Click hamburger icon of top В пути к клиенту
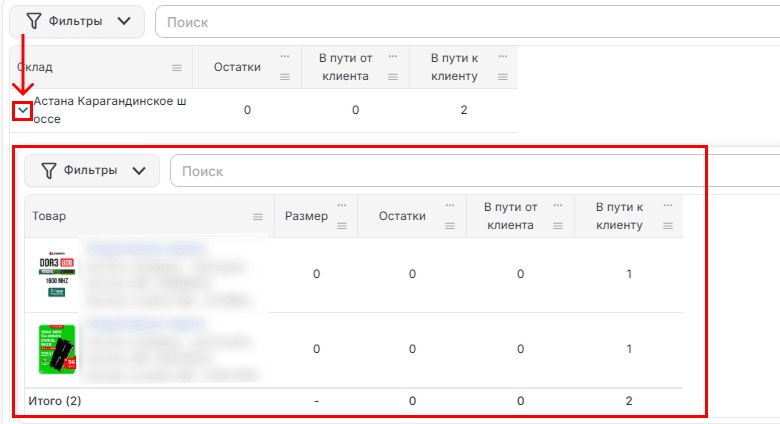This screenshot has width=780, height=424. (503, 77)
